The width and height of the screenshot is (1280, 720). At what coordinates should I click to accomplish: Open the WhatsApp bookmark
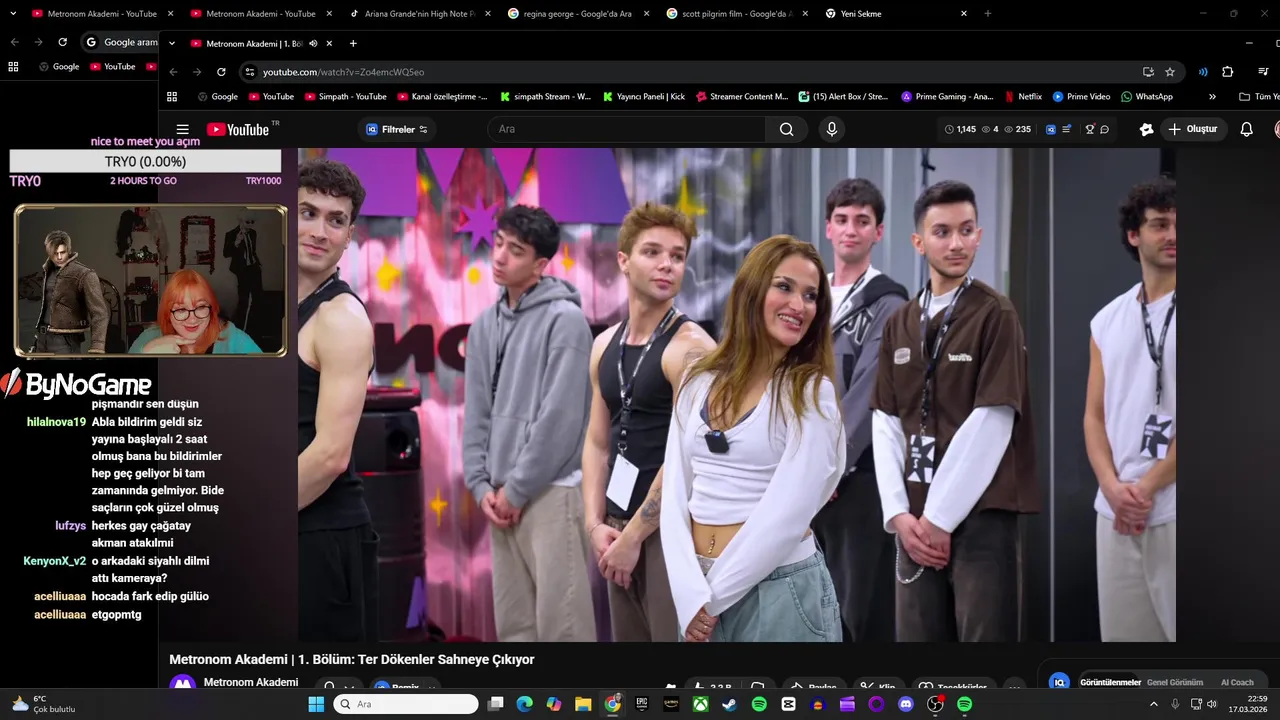pos(1146,97)
